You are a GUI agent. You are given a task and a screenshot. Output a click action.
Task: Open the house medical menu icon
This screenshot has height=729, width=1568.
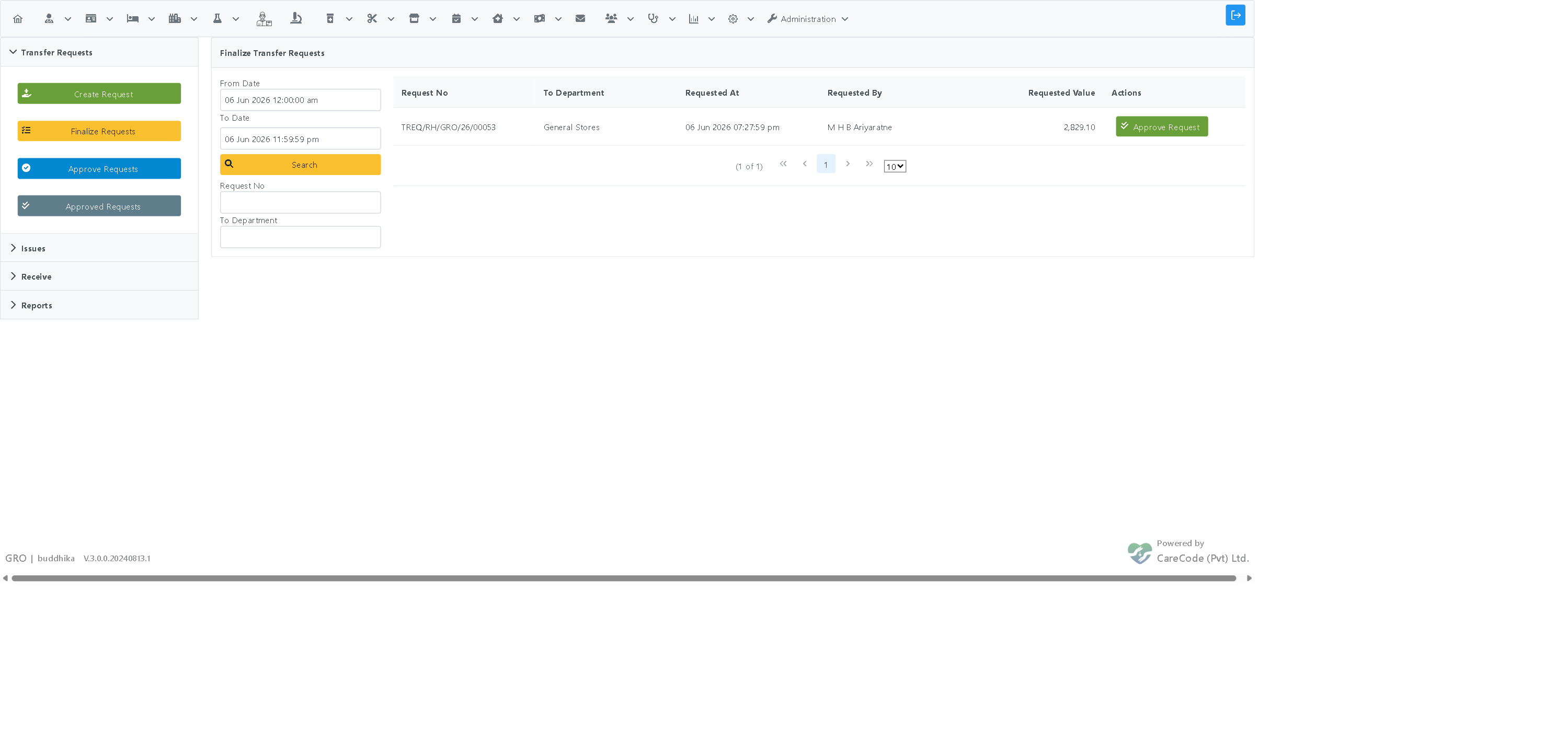pyautogui.click(x=498, y=19)
